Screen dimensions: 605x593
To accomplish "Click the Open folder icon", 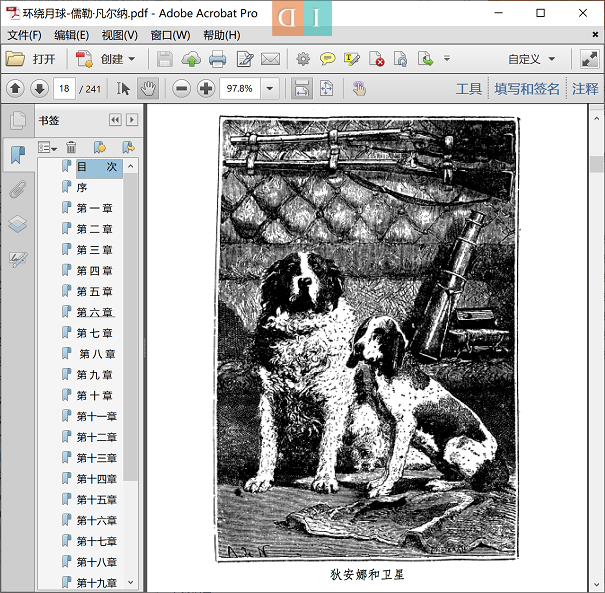I will pos(15,59).
